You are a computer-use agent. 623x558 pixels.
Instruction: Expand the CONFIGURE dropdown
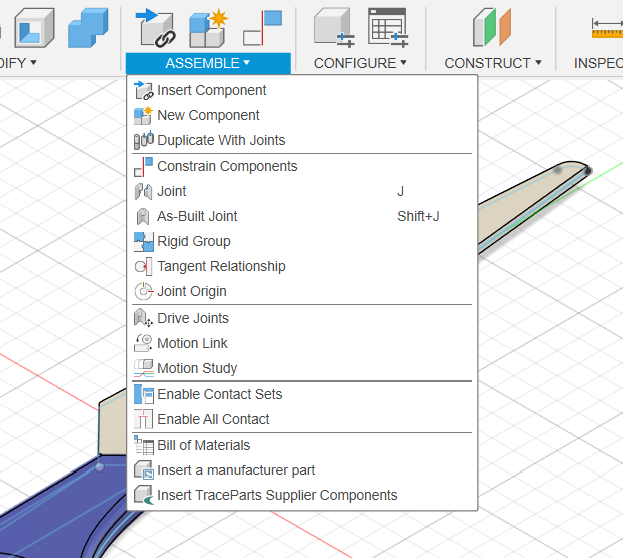coord(360,63)
